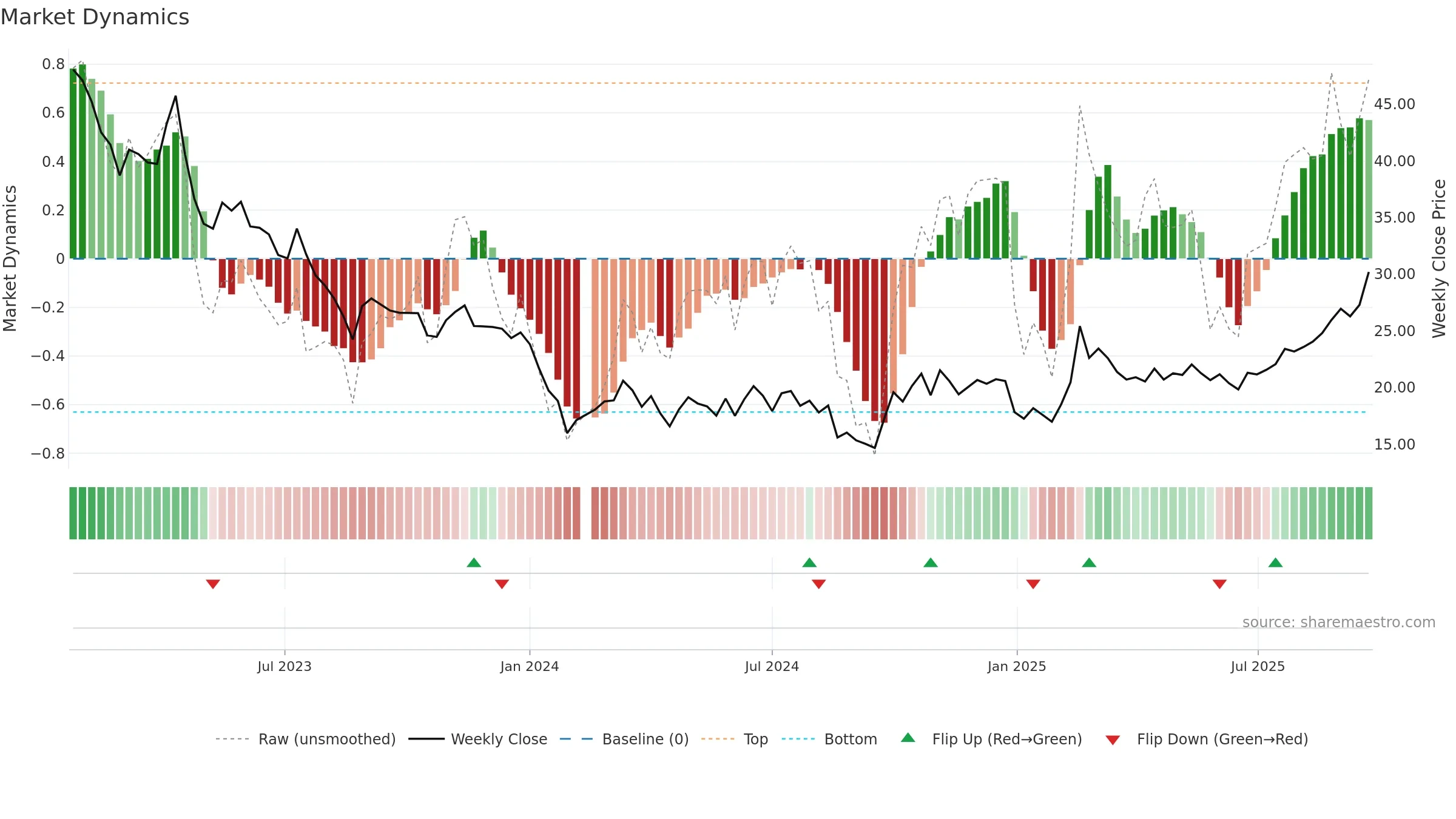Click the 0.8 left axis tick

(x=53, y=64)
